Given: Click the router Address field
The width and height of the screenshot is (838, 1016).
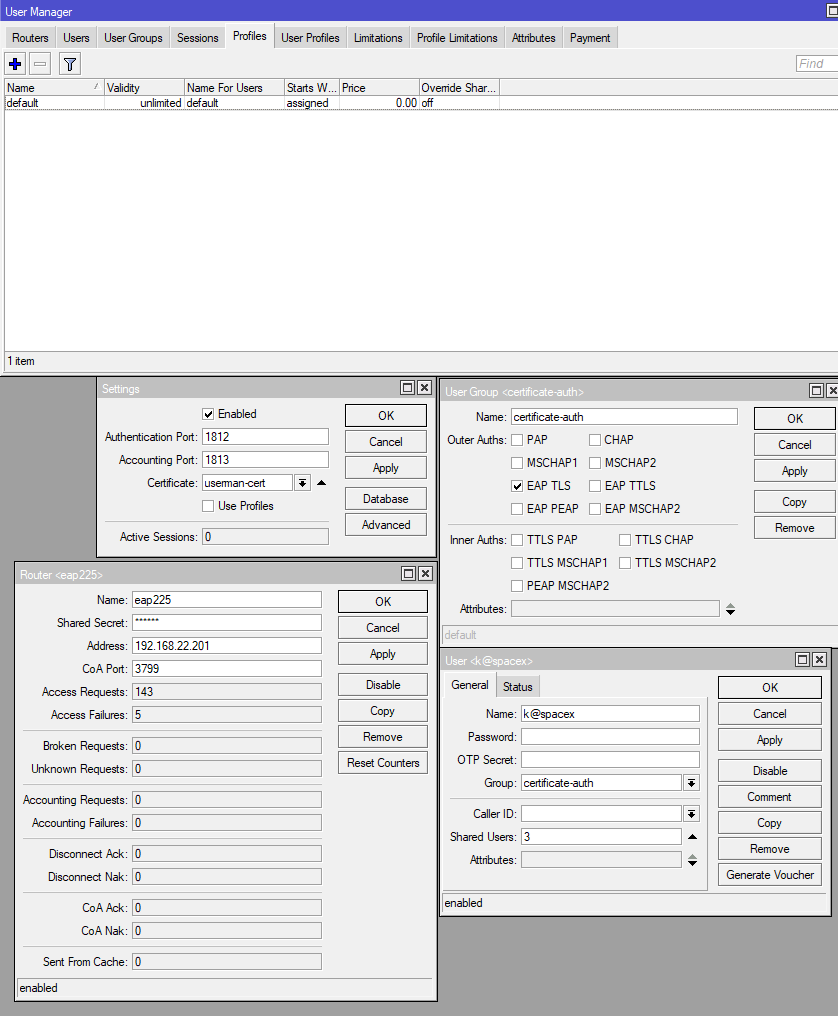Looking at the screenshot, I should [227, 645].
